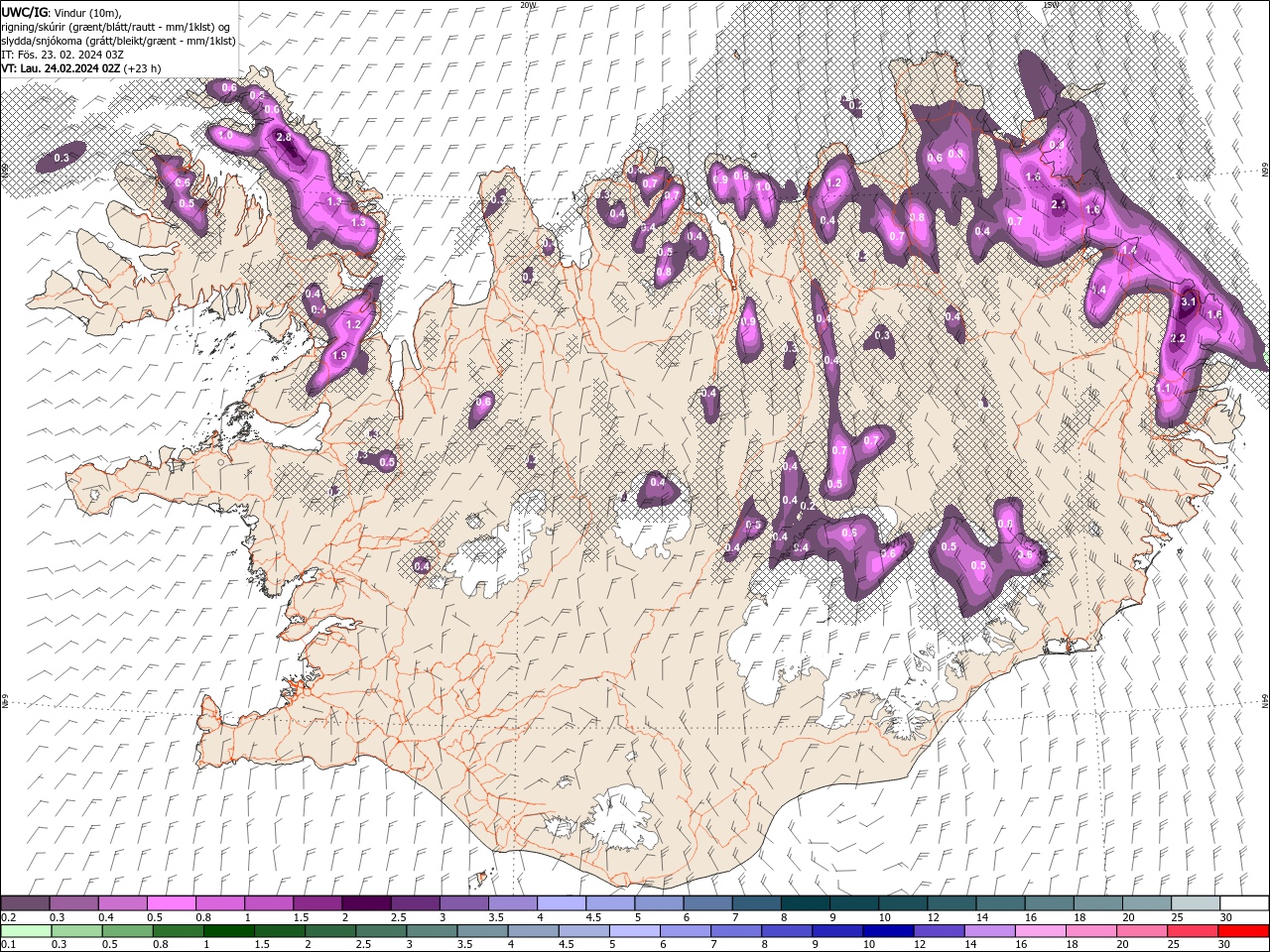1270x952 pixels.
Task: Select the red 30 rain legend swatch
Action: point(1244,930)
